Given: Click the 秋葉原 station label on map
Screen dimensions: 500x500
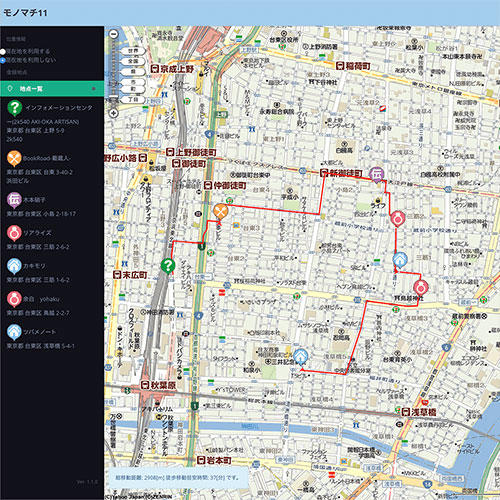Looking at the screenshot, I should [x=158, y=385].
